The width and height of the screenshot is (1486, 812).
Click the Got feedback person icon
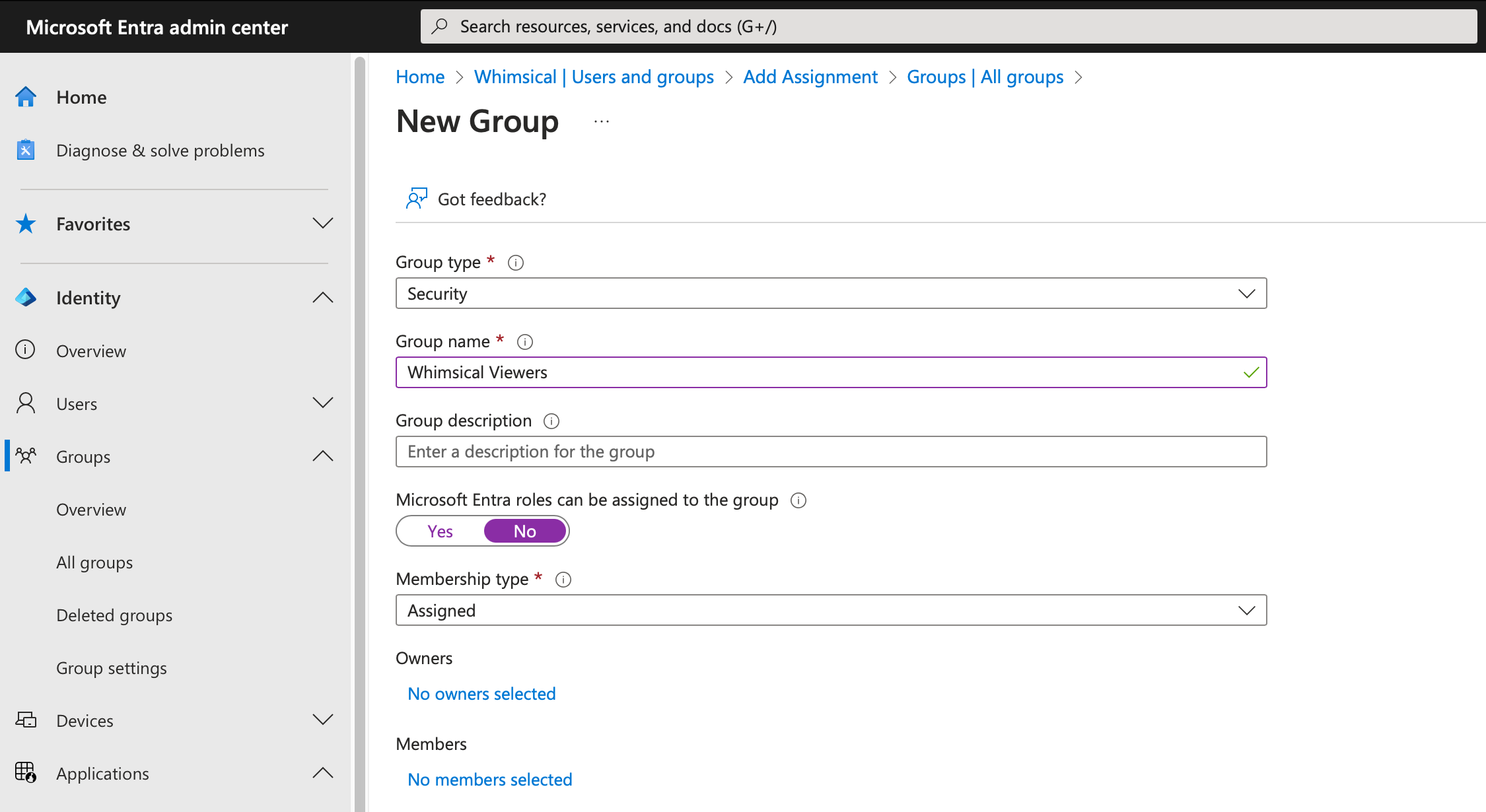tap(417, 199)
